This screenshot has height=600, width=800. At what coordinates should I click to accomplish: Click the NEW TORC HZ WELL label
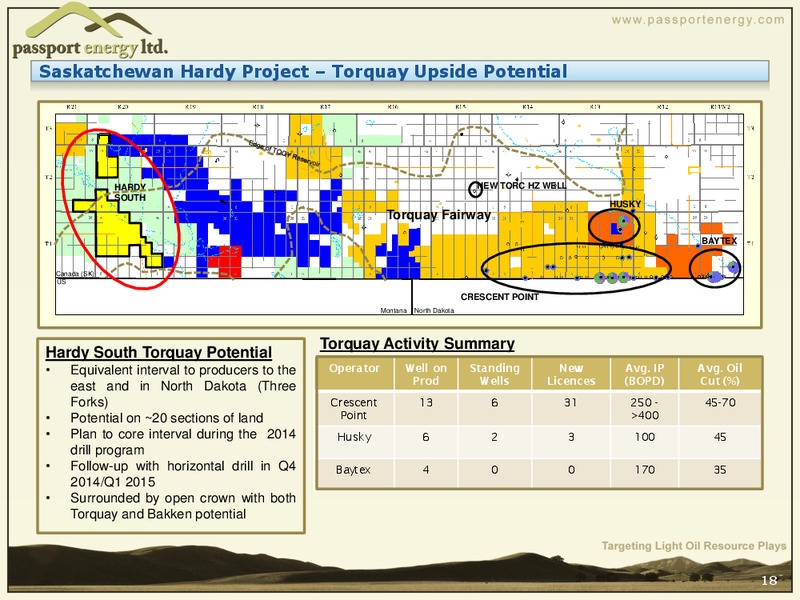(x=521, y=186)
